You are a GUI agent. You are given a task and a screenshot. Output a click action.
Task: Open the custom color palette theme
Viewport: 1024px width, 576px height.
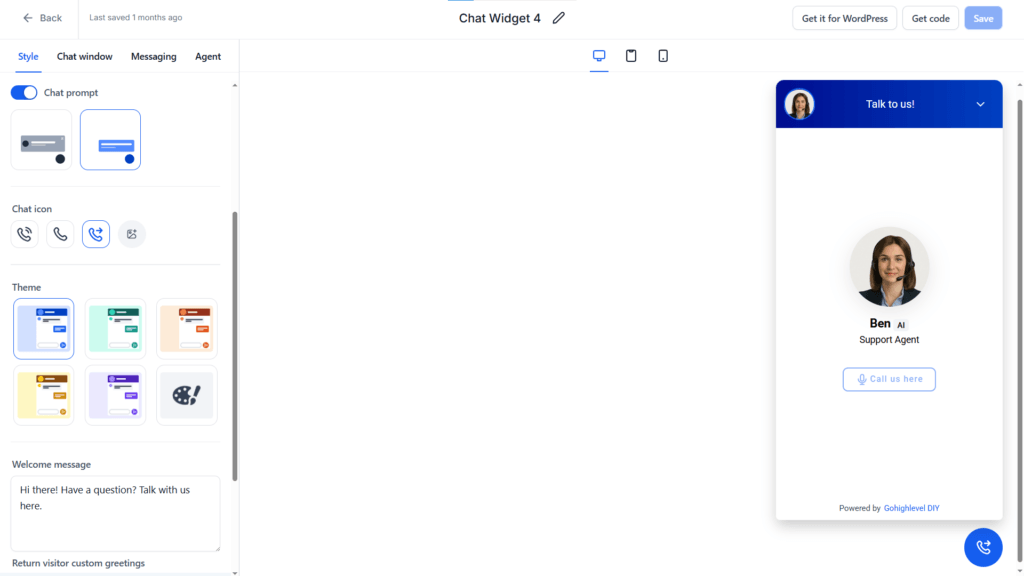pos(187,395)
